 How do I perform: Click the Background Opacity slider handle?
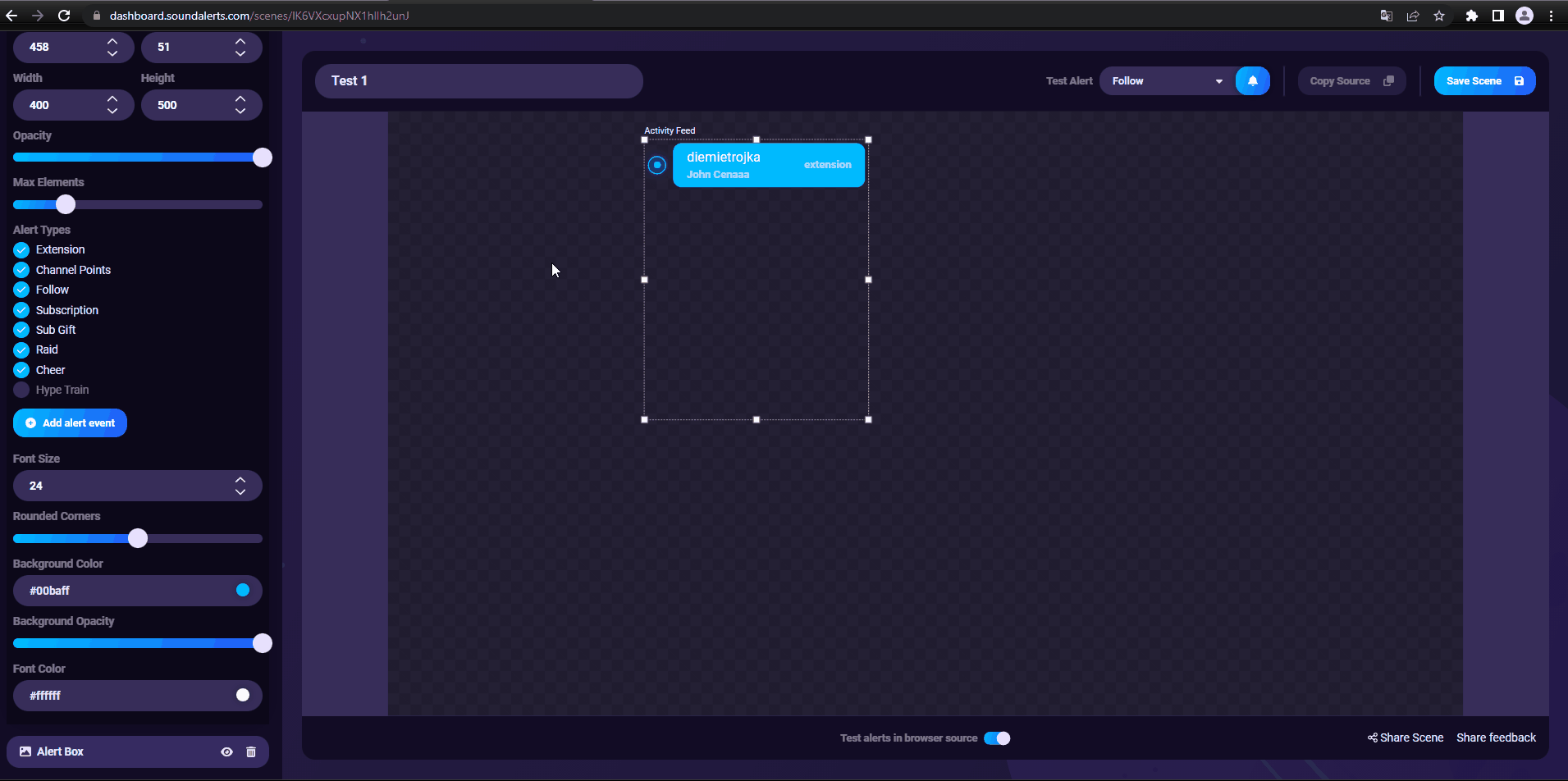(263, 643)
